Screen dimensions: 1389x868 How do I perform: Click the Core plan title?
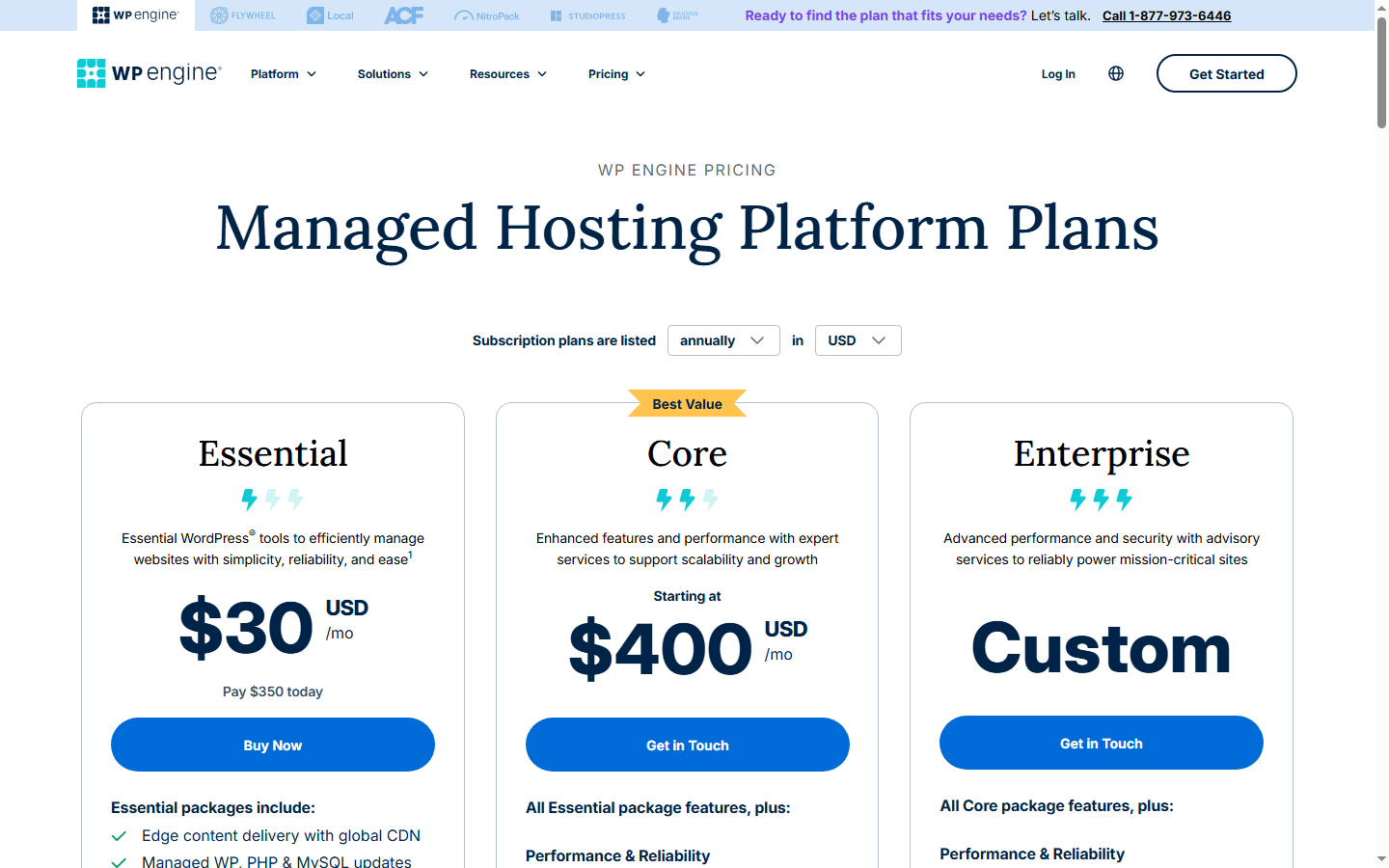pos(687,453)
